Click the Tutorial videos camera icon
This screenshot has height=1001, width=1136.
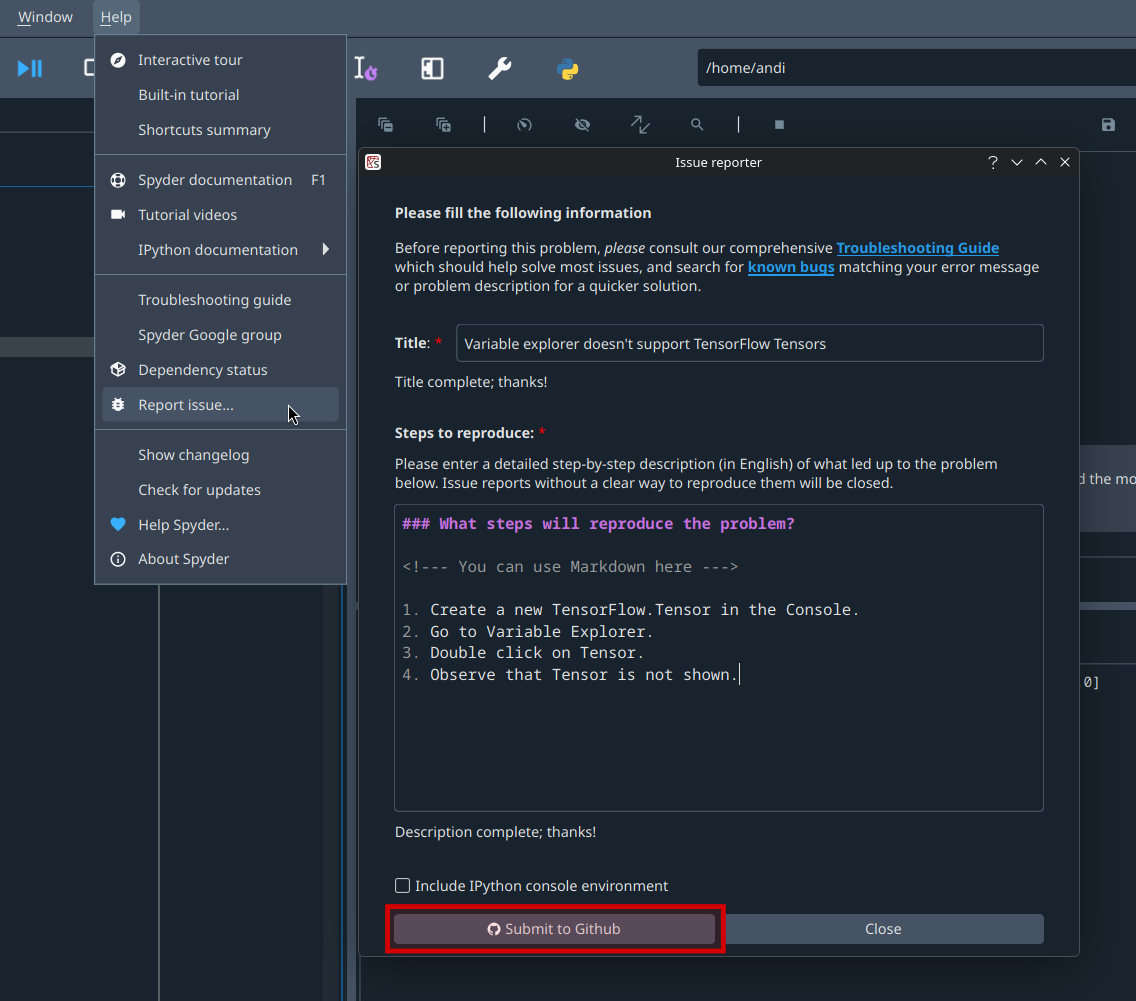tap(118, 214)
